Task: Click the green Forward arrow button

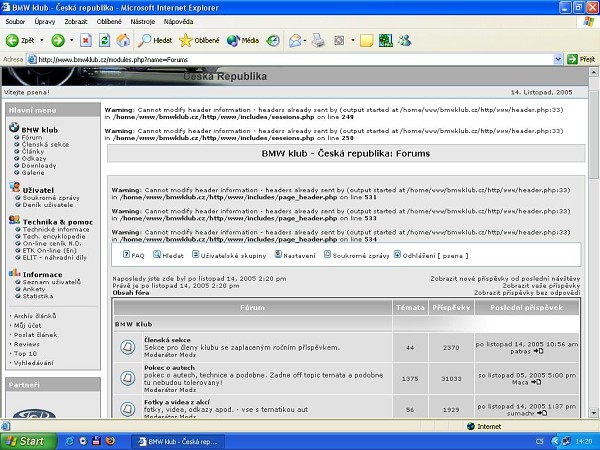Action: pos(58,40)
